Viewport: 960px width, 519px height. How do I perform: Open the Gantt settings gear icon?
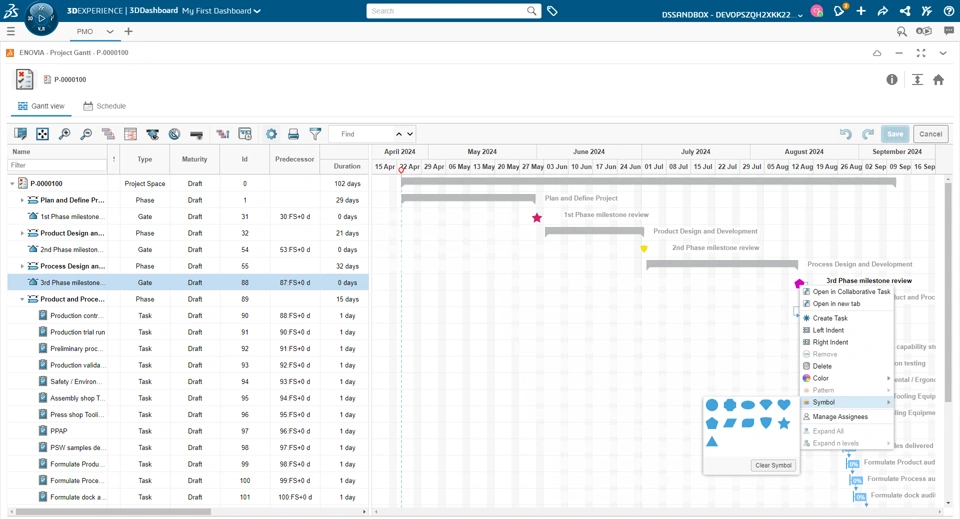tap(271, 134)
